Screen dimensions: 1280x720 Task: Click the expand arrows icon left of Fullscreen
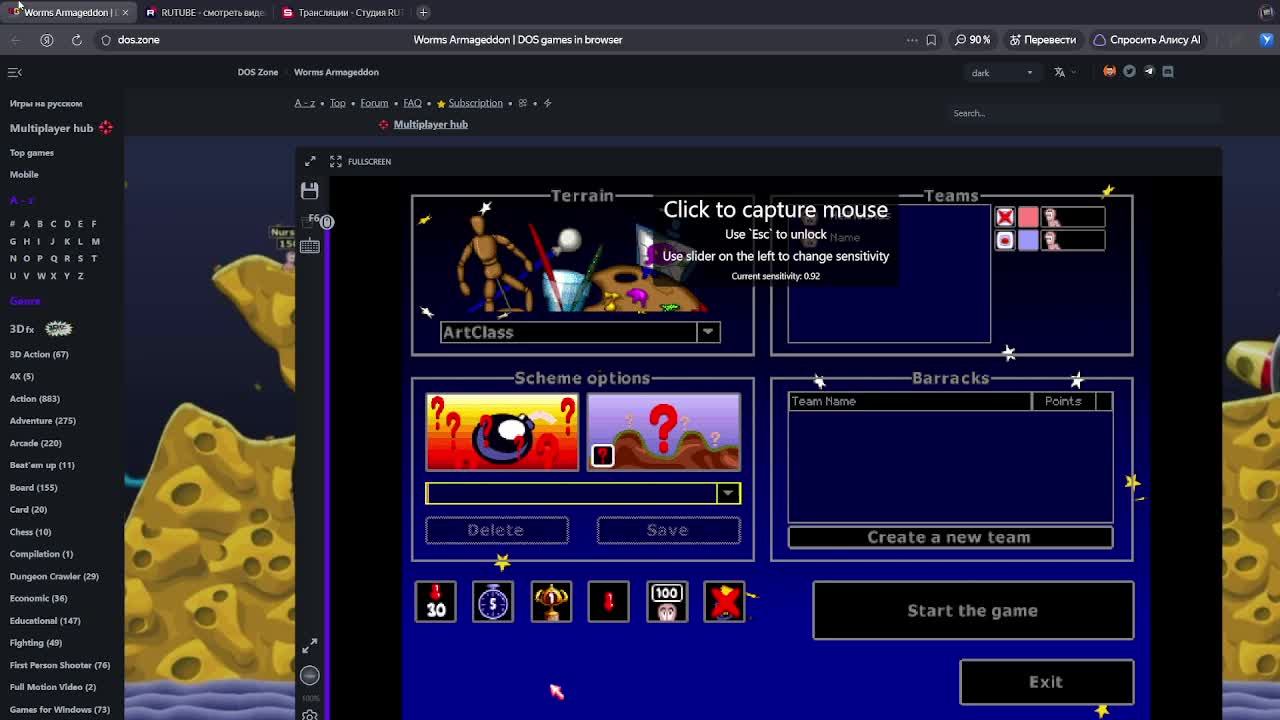(310, 161)
